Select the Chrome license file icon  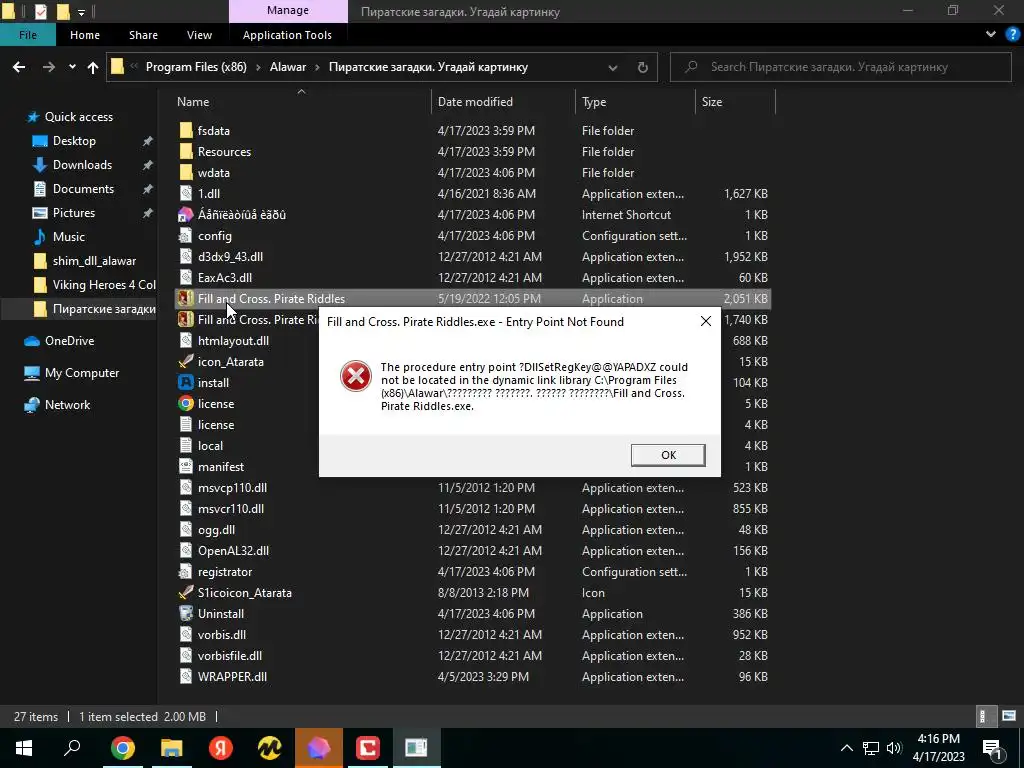click(186, 404)
